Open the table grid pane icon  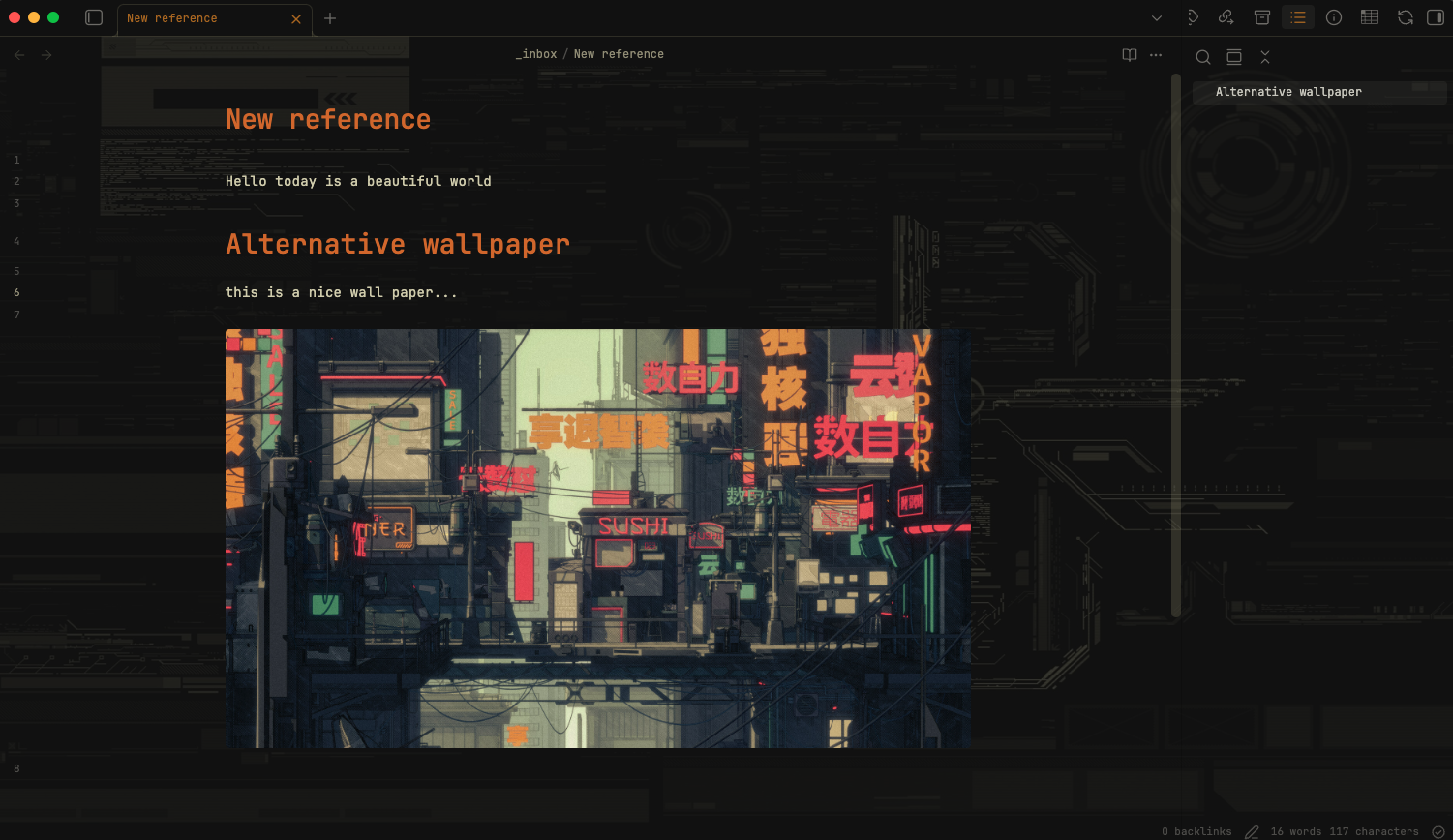[1370, 17]
